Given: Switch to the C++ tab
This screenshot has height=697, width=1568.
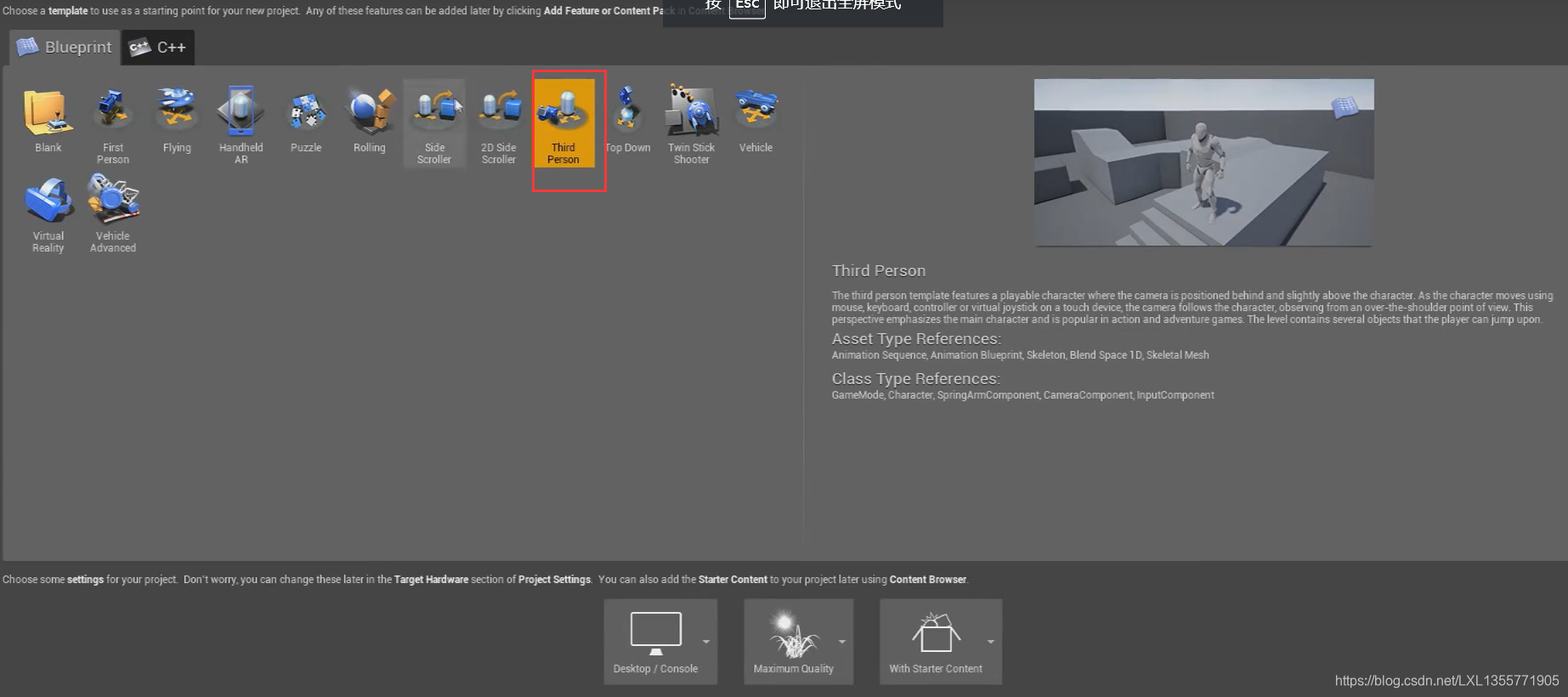Looking at the screenshot, I should click(x=158, y=48).
